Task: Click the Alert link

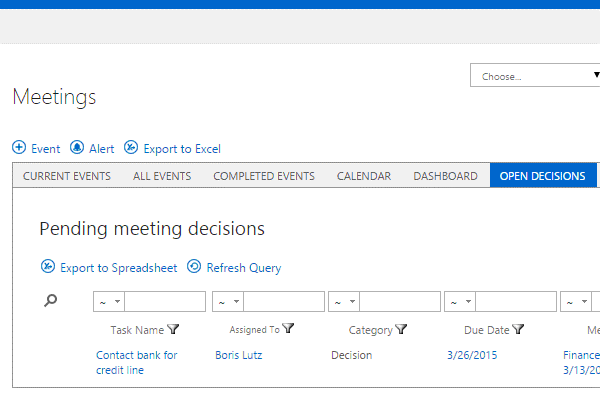Action: tap(101, 149)
